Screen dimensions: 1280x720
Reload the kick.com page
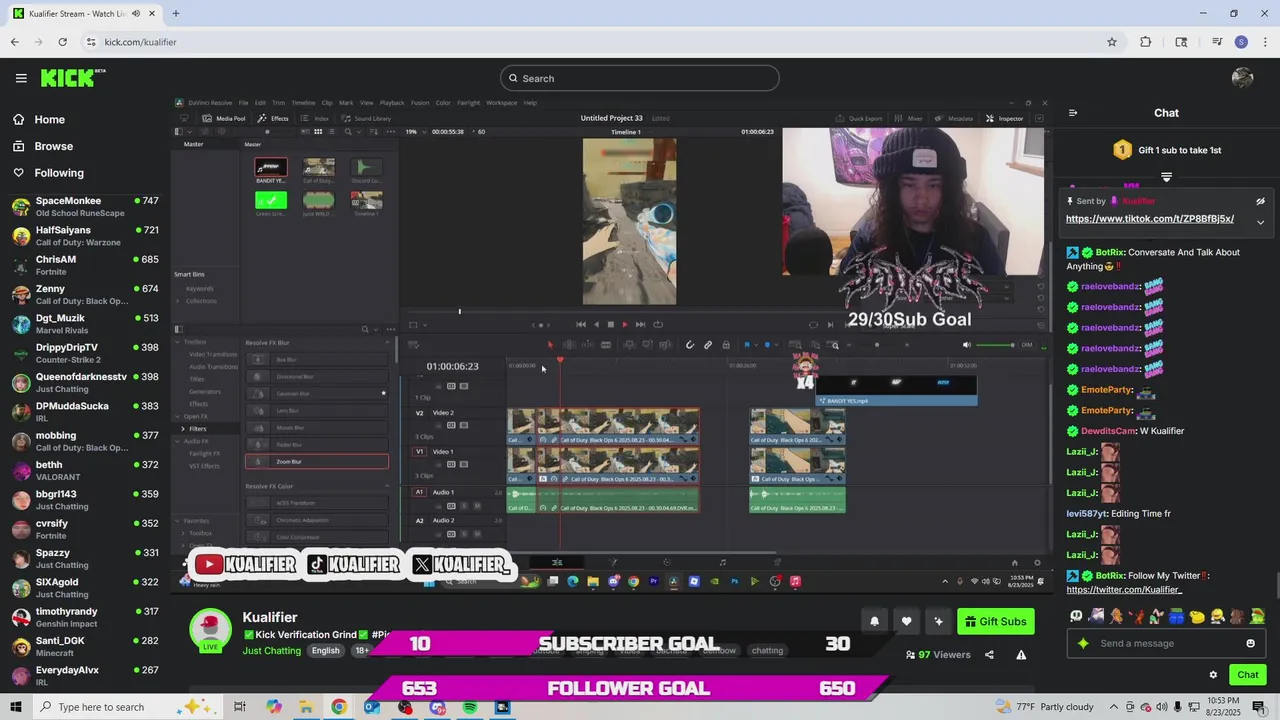(62, 42)
